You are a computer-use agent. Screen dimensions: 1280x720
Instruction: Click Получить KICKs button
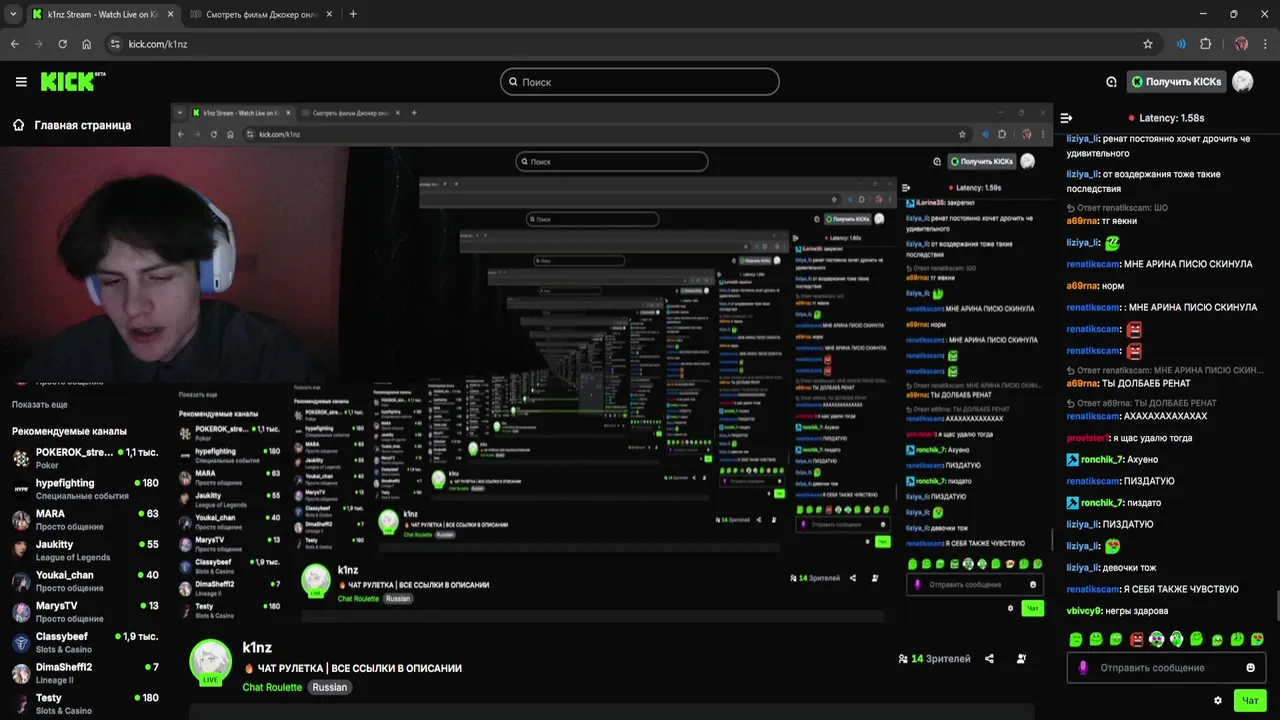[1177, 82]
